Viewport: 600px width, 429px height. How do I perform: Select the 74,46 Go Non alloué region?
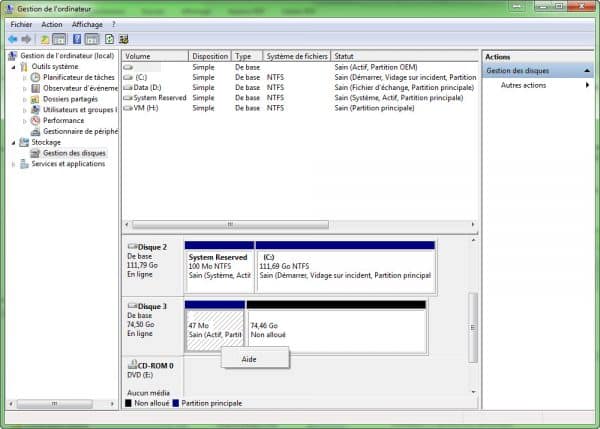[x=336, y=328]
